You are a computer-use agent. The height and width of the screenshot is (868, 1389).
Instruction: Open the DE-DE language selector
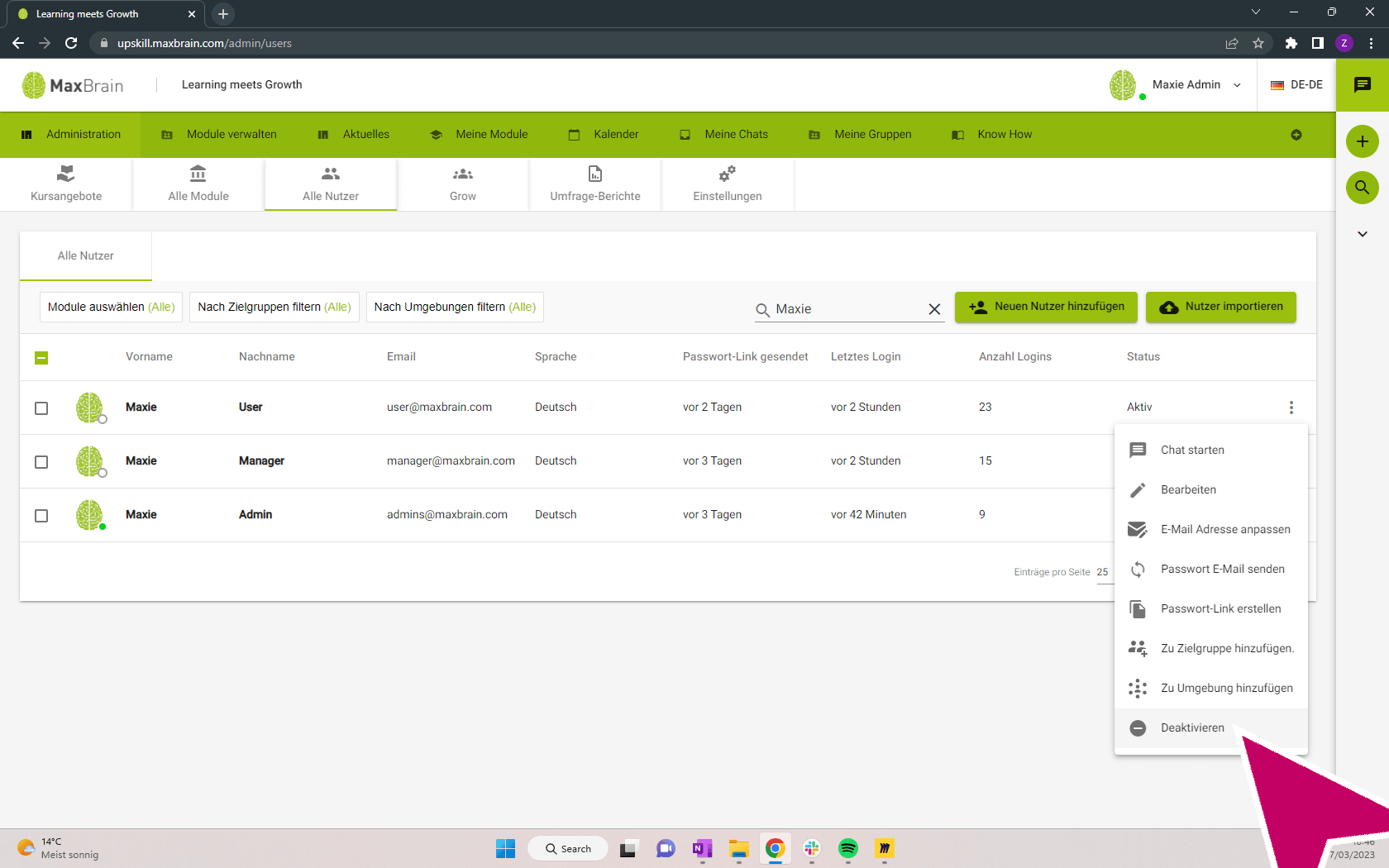point(1296,84)
